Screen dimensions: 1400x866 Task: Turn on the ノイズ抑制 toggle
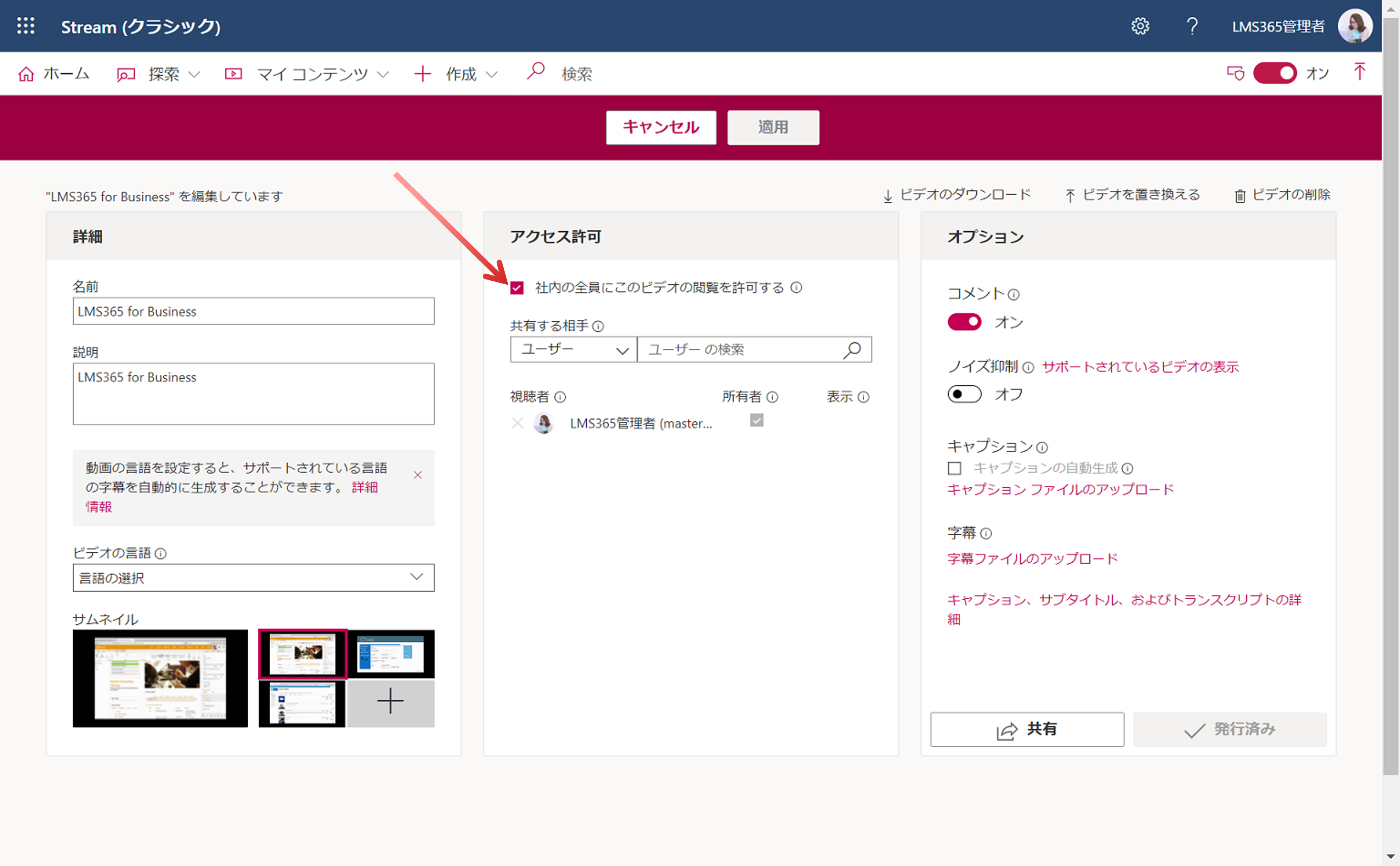[x=964, y=394]
